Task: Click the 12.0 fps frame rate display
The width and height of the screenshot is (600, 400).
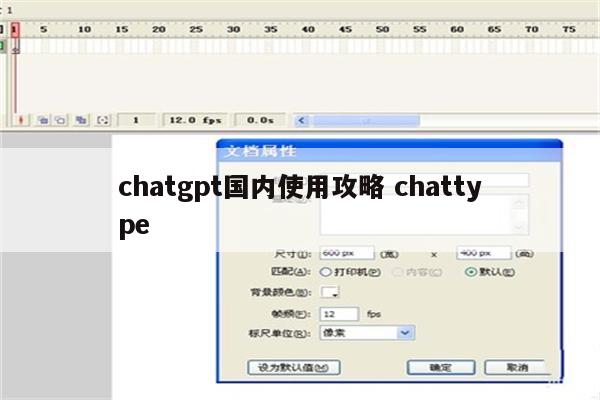Action: tap(195, 120)
